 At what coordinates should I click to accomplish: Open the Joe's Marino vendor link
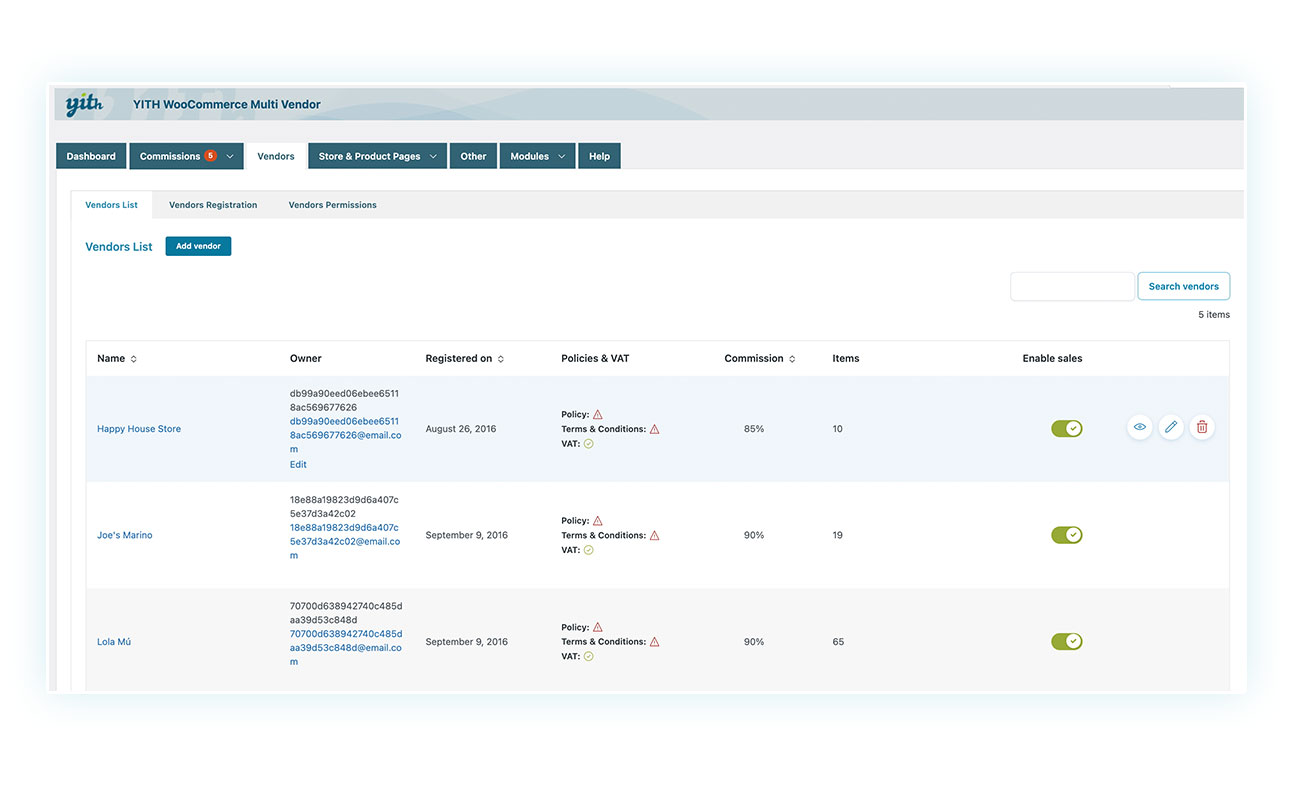[x=124, y=534]
